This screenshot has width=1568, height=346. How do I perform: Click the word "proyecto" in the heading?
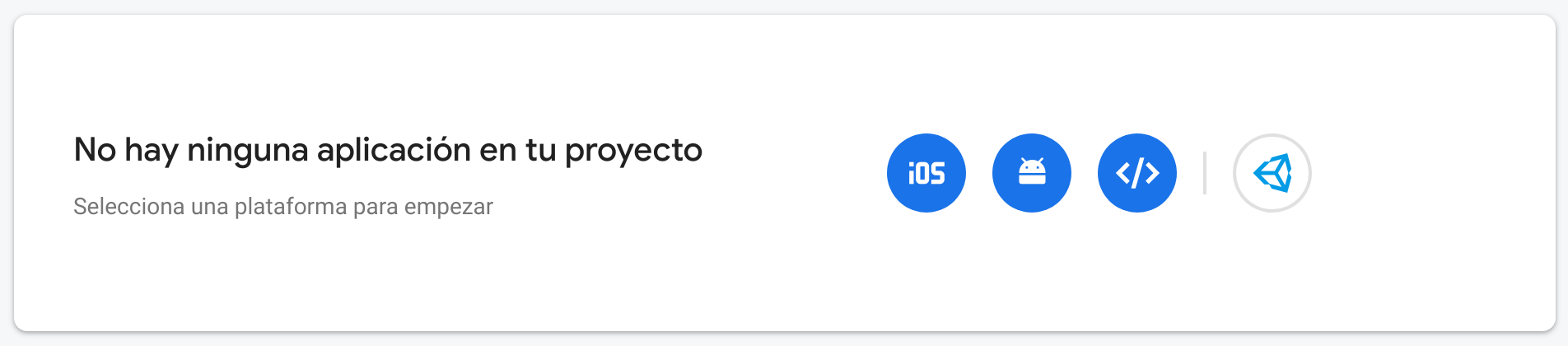click(x=633, y=152)
